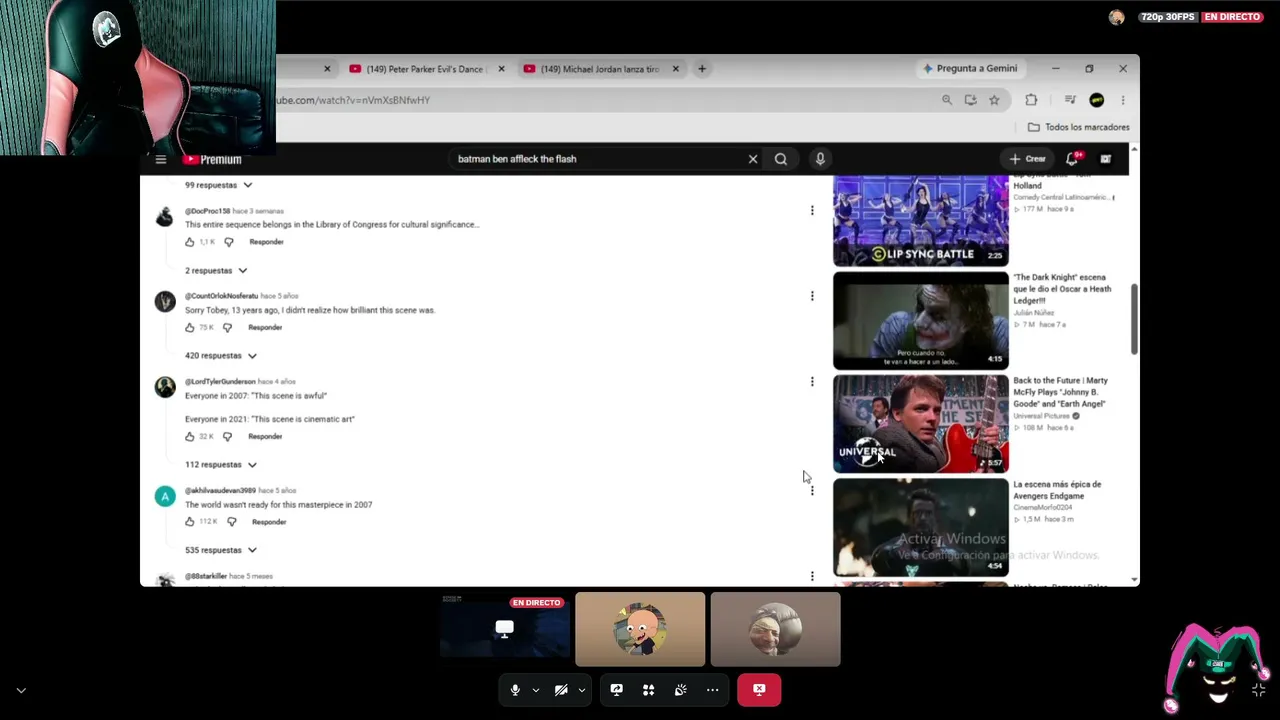
Task: Dislike the @CountOrlokNosferatu comment
Action: click(228, 328)
